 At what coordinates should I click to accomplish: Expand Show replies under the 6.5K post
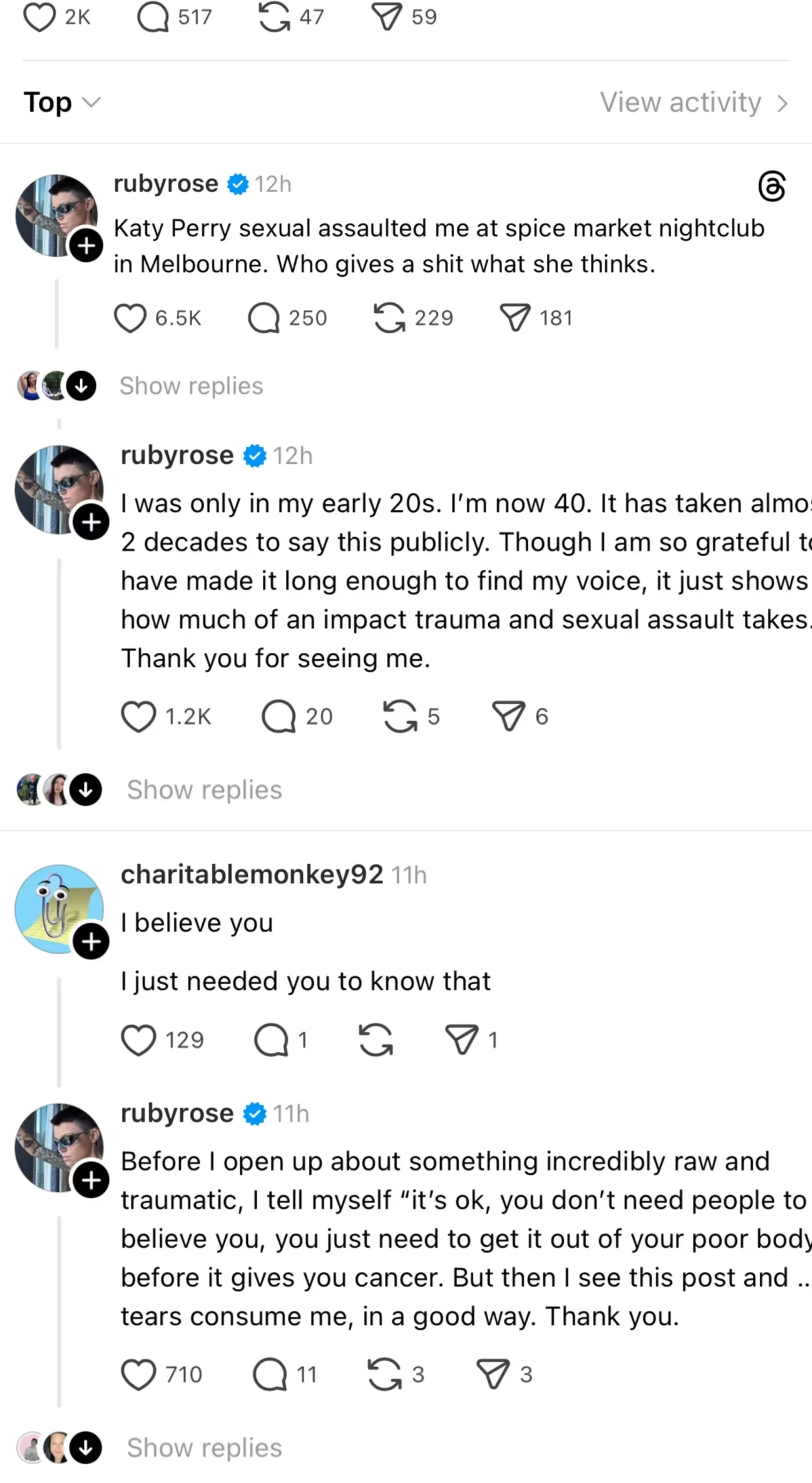click(191, 386)
